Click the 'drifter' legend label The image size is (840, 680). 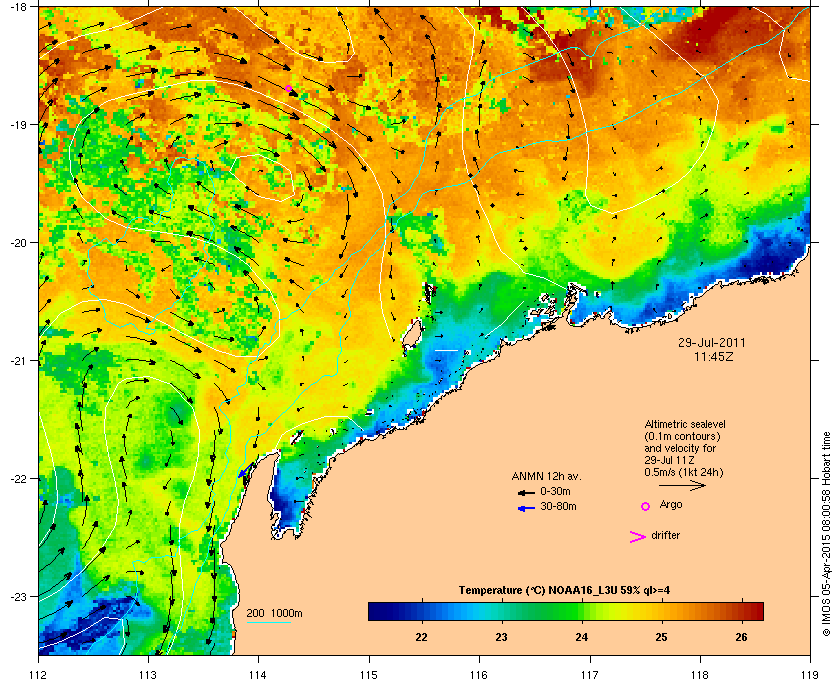[665, 535]
